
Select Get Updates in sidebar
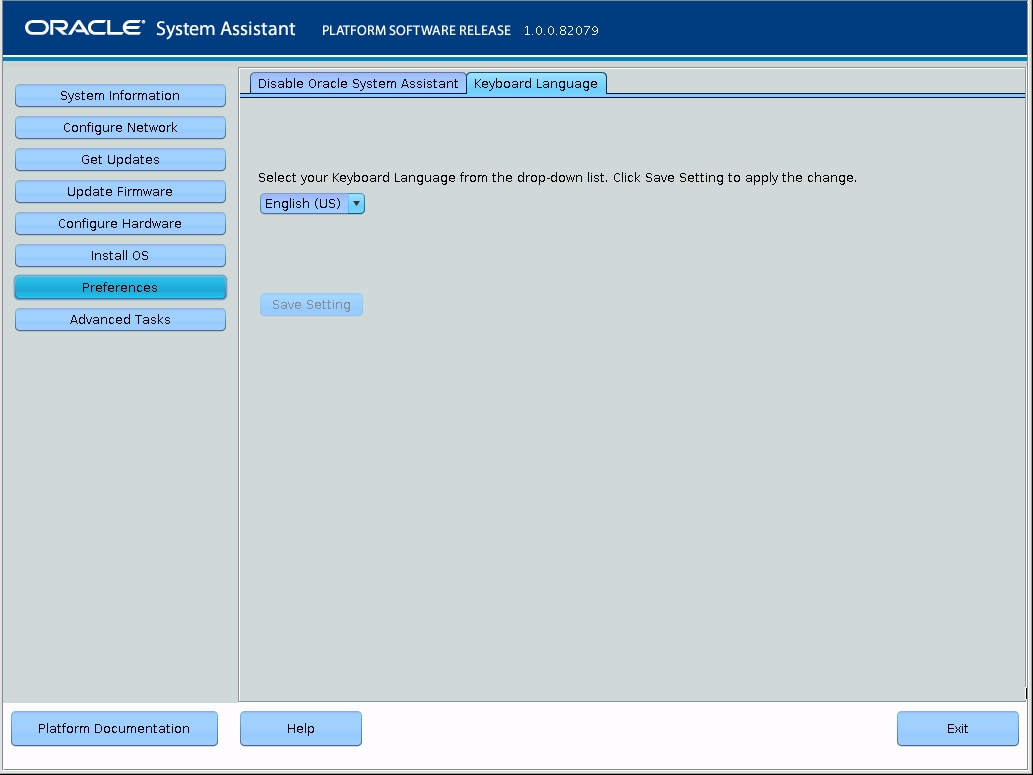pos(120,159)
